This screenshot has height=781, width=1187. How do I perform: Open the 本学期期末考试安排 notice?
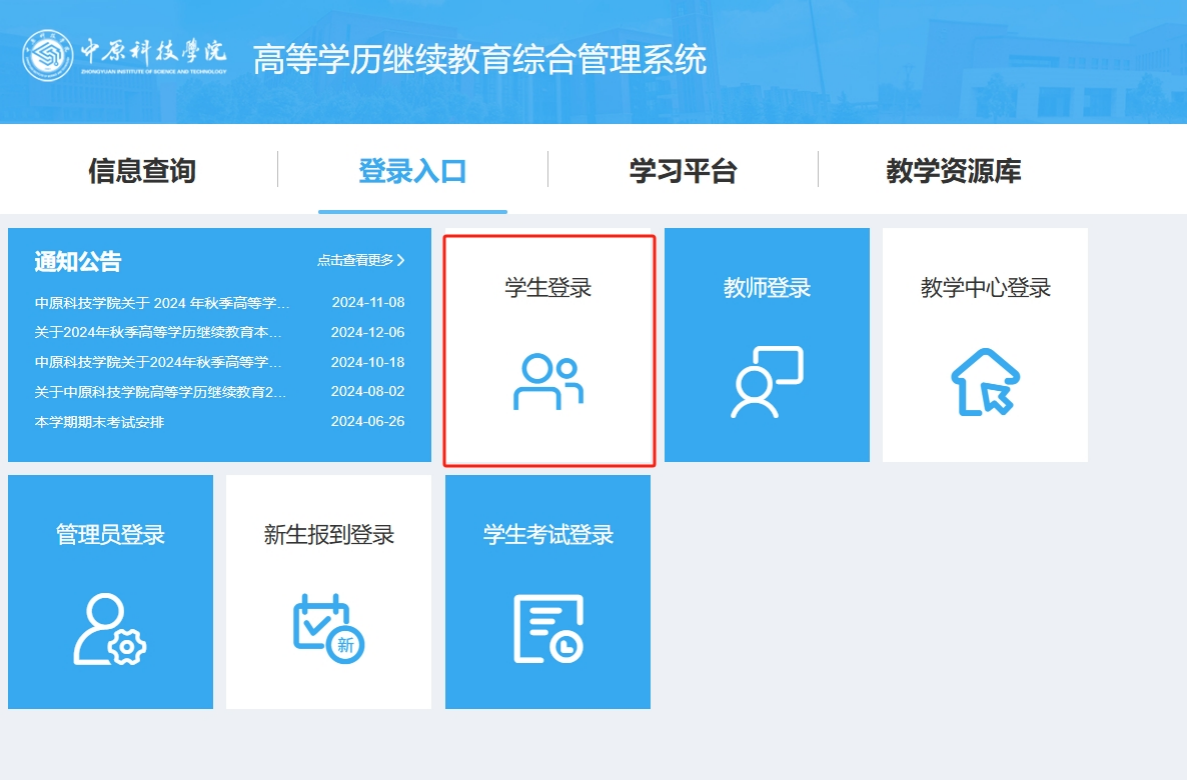click(100, 422)
